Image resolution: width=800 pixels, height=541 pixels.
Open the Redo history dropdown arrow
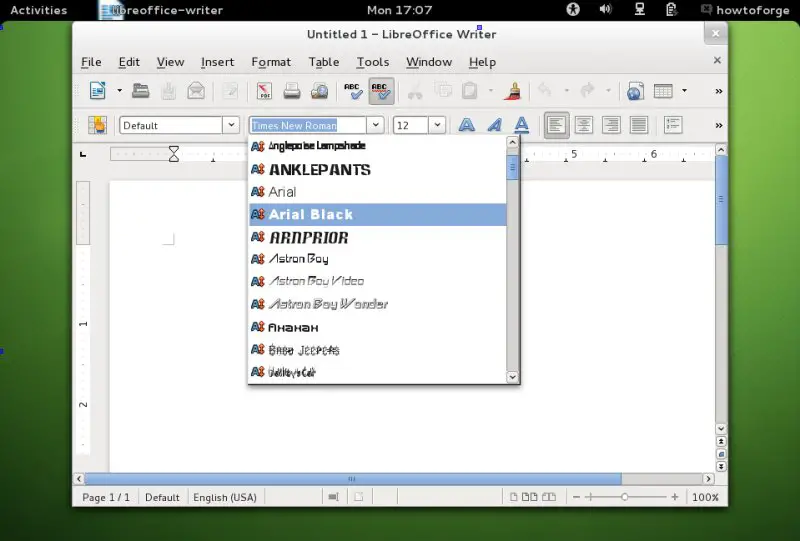608,91
